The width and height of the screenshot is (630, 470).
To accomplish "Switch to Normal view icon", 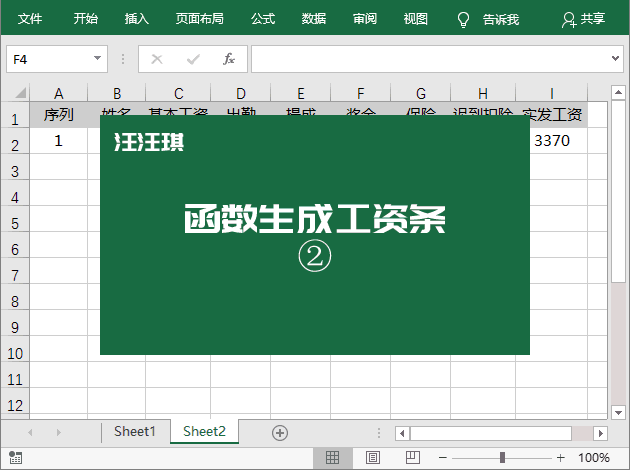I will (333, 458).
